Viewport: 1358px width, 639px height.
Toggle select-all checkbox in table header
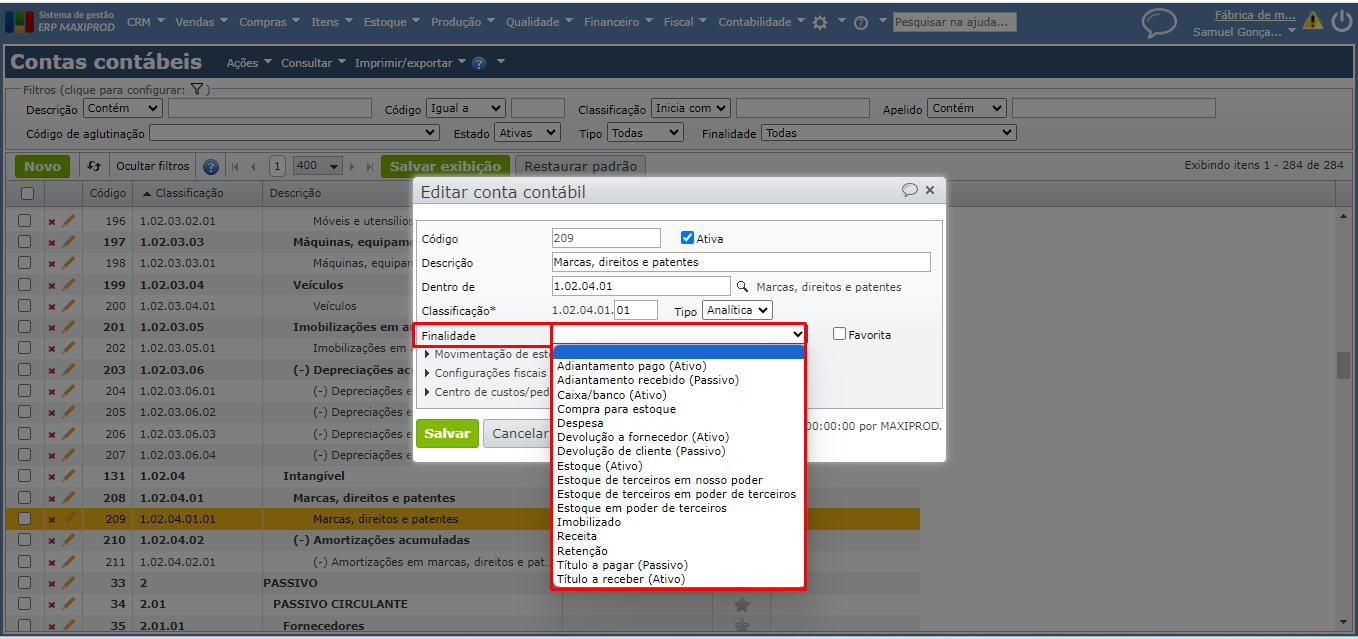tap(27, 193)
